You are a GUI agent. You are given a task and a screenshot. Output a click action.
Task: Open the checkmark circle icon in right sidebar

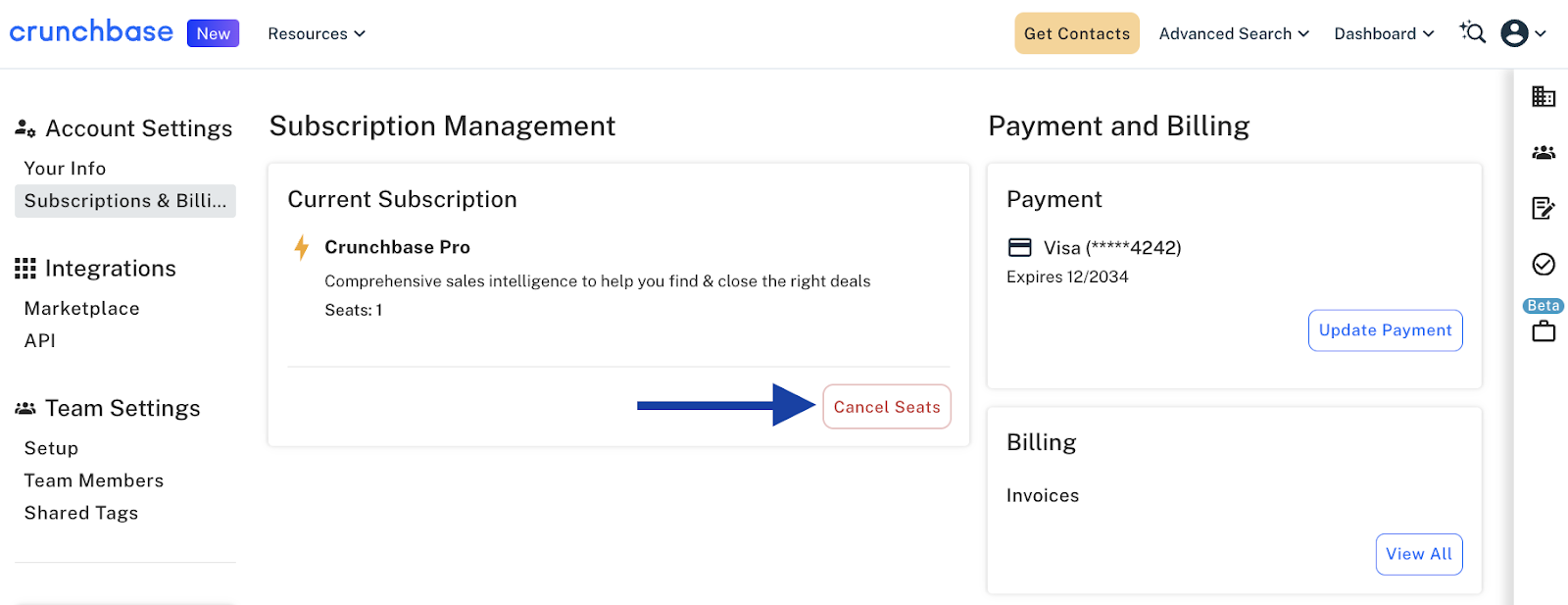point(1543,264)
